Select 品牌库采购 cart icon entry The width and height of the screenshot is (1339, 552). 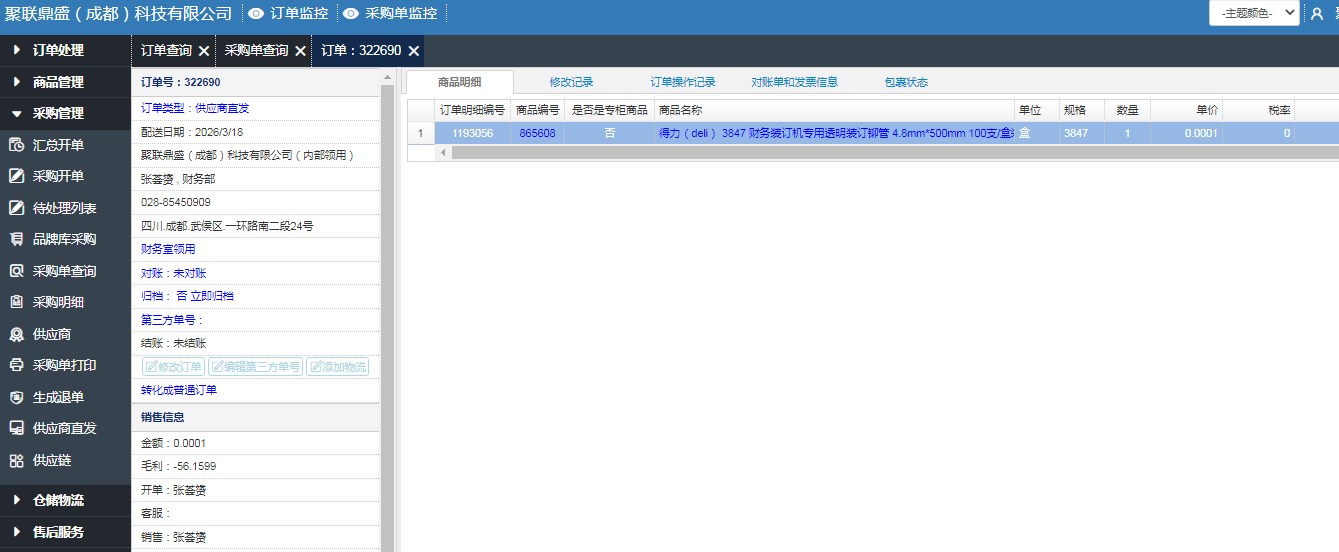16,239
